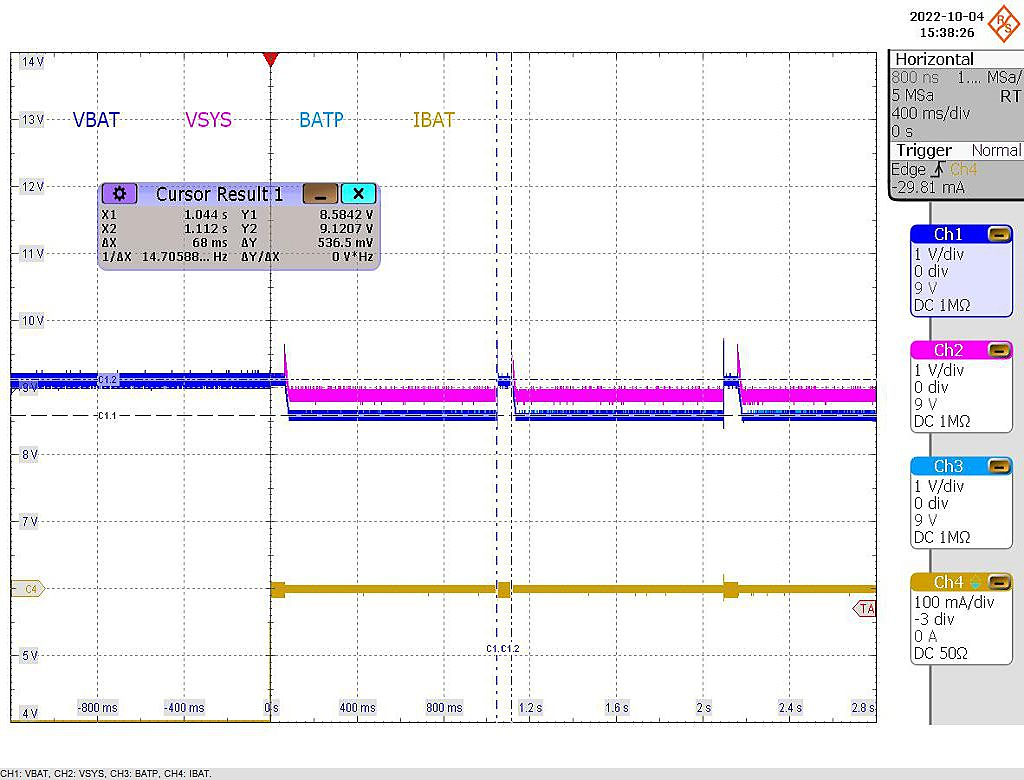Click the Rohde & Schwarz logo

pyautogui.click(x=1004, y=22)
